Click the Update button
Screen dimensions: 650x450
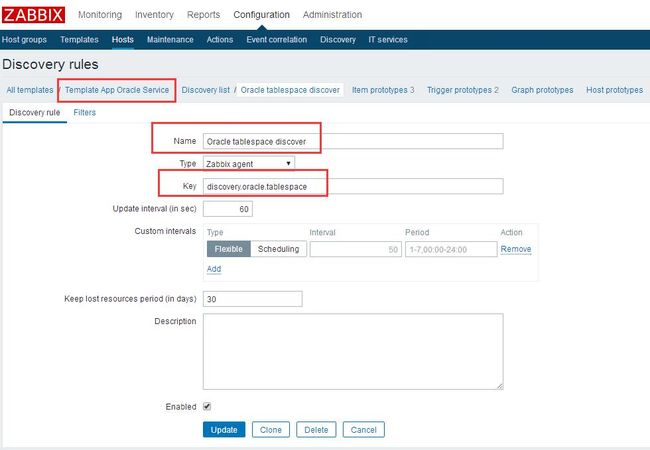point(224,430)
